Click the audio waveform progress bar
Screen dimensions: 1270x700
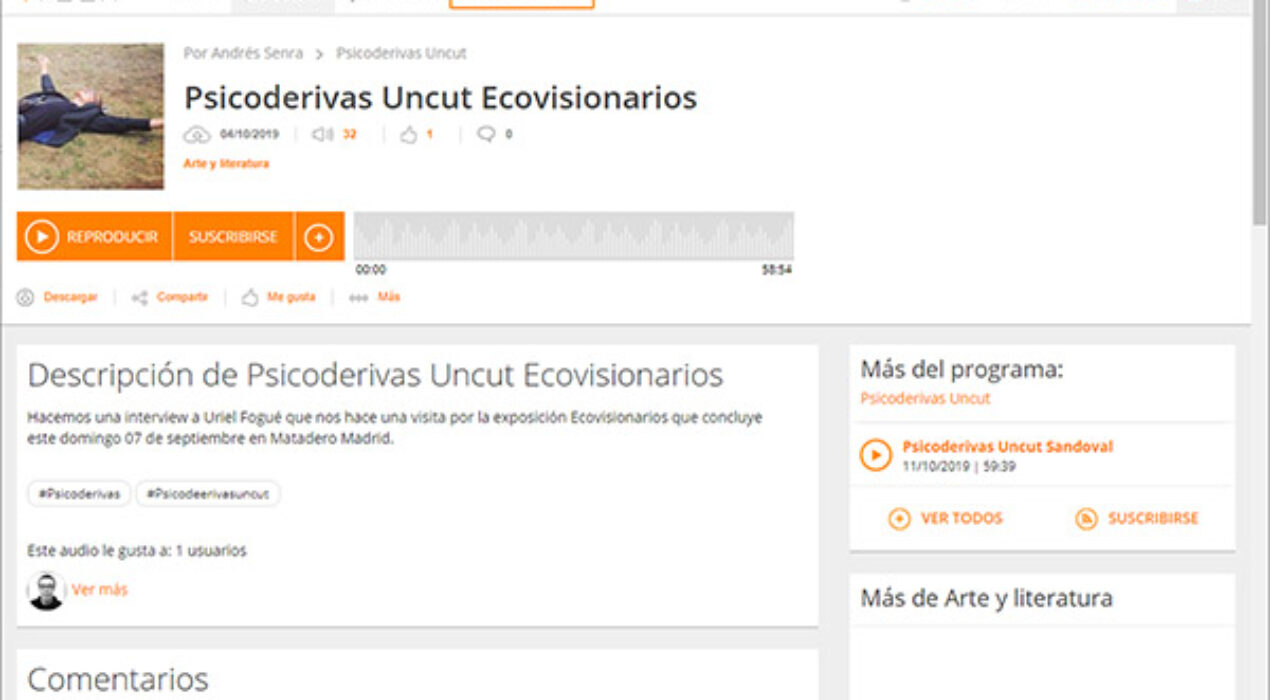pos(573,236)
